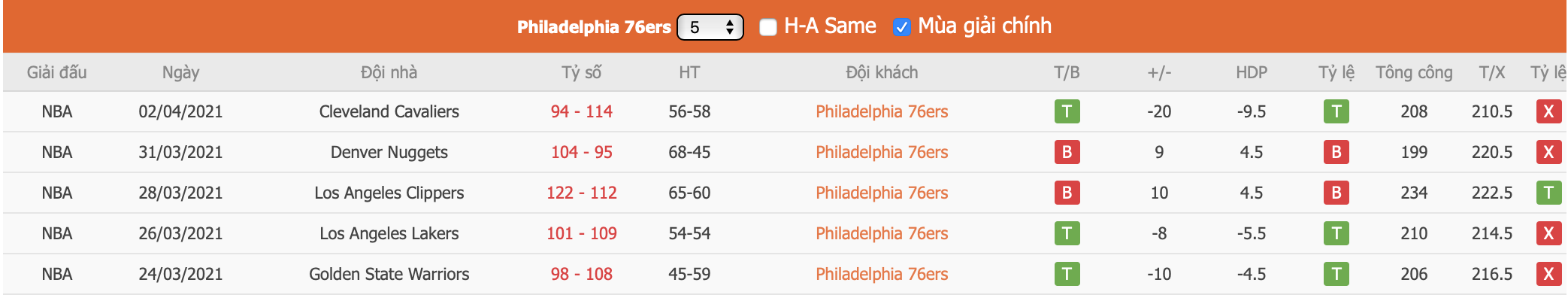
Task: Click the red B result badge for Denver Nuggets row
Action: pyautogui.click(x=1067, y=153)
